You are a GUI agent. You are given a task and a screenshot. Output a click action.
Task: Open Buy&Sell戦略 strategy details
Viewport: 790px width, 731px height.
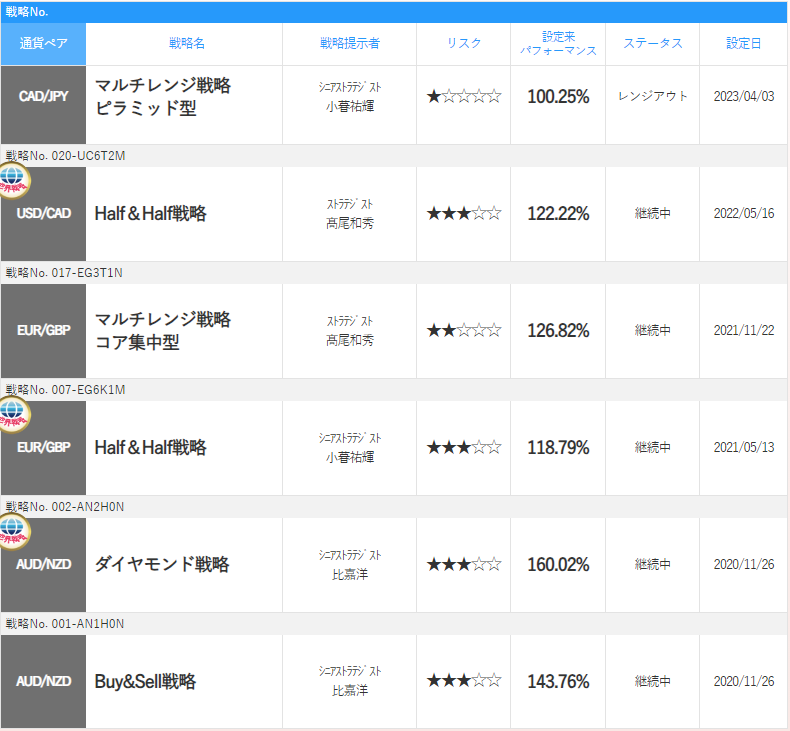click(146, 681)
